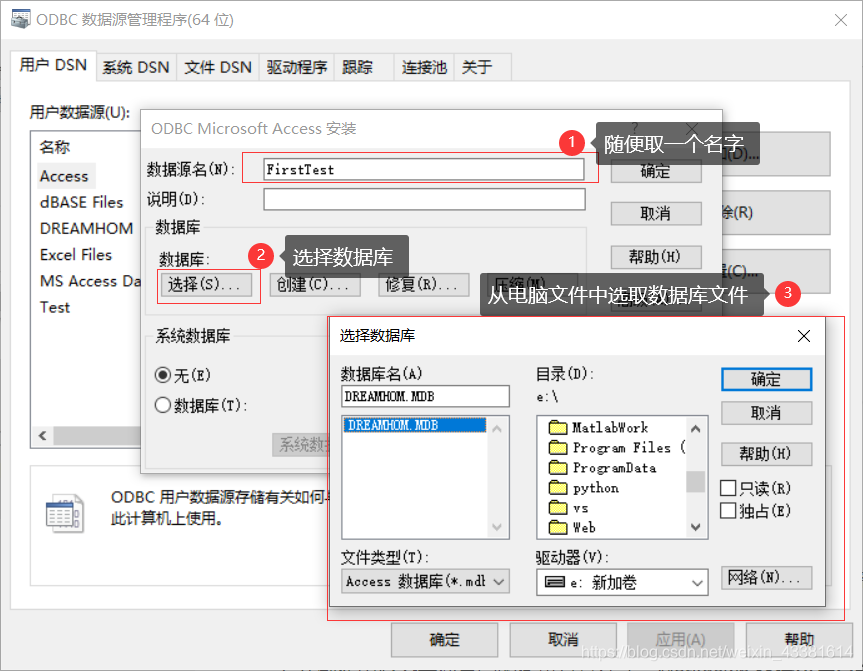Image resolution: width=863 pixels, height=671 pixels.
Task: Expand the 驱动器 e: 新加卷 dropdown
Action: tap(697, 583)
